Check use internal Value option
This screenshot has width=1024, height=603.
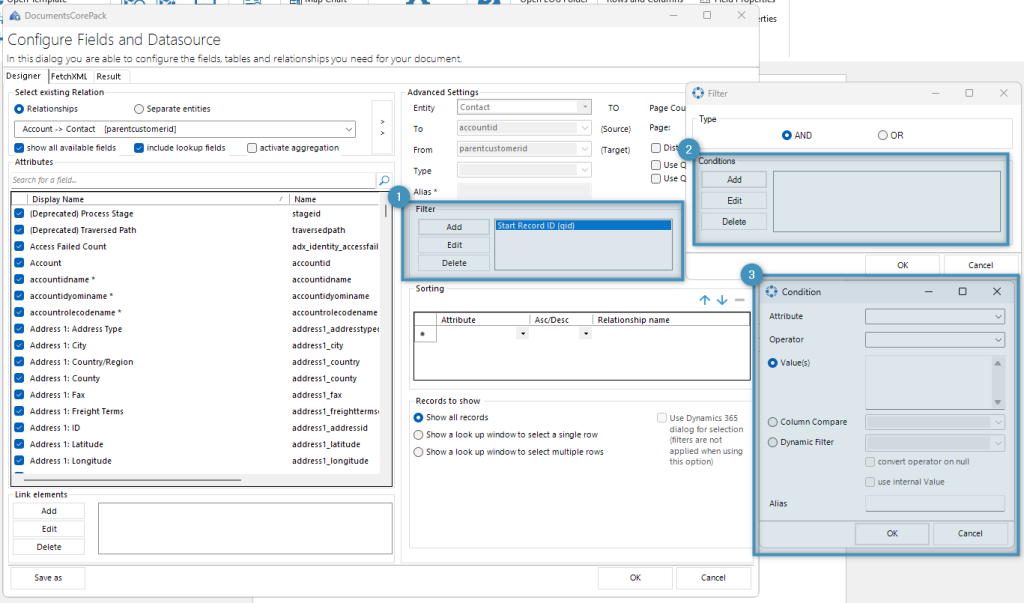coord(870,482)
